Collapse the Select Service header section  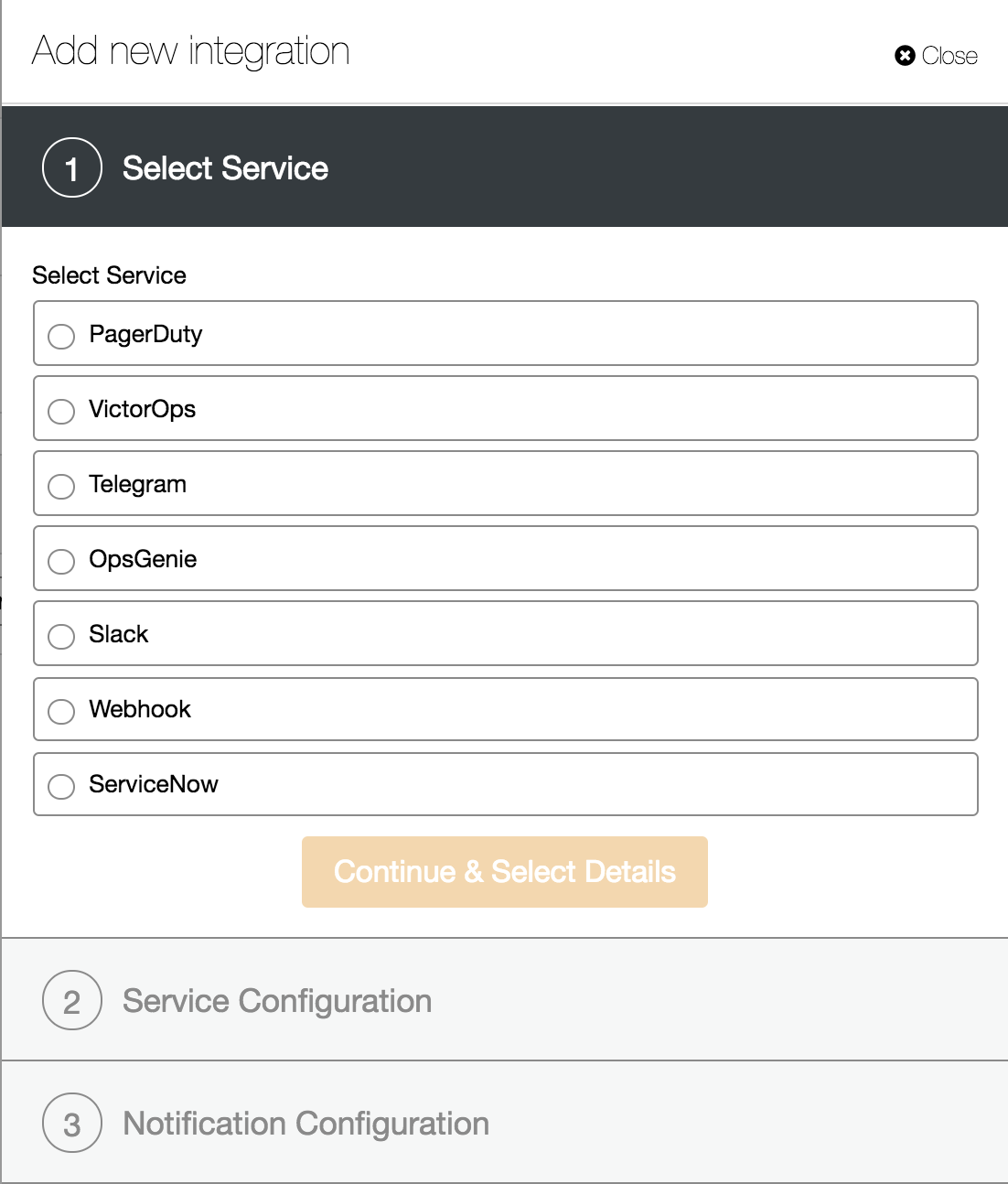point(505,167)
